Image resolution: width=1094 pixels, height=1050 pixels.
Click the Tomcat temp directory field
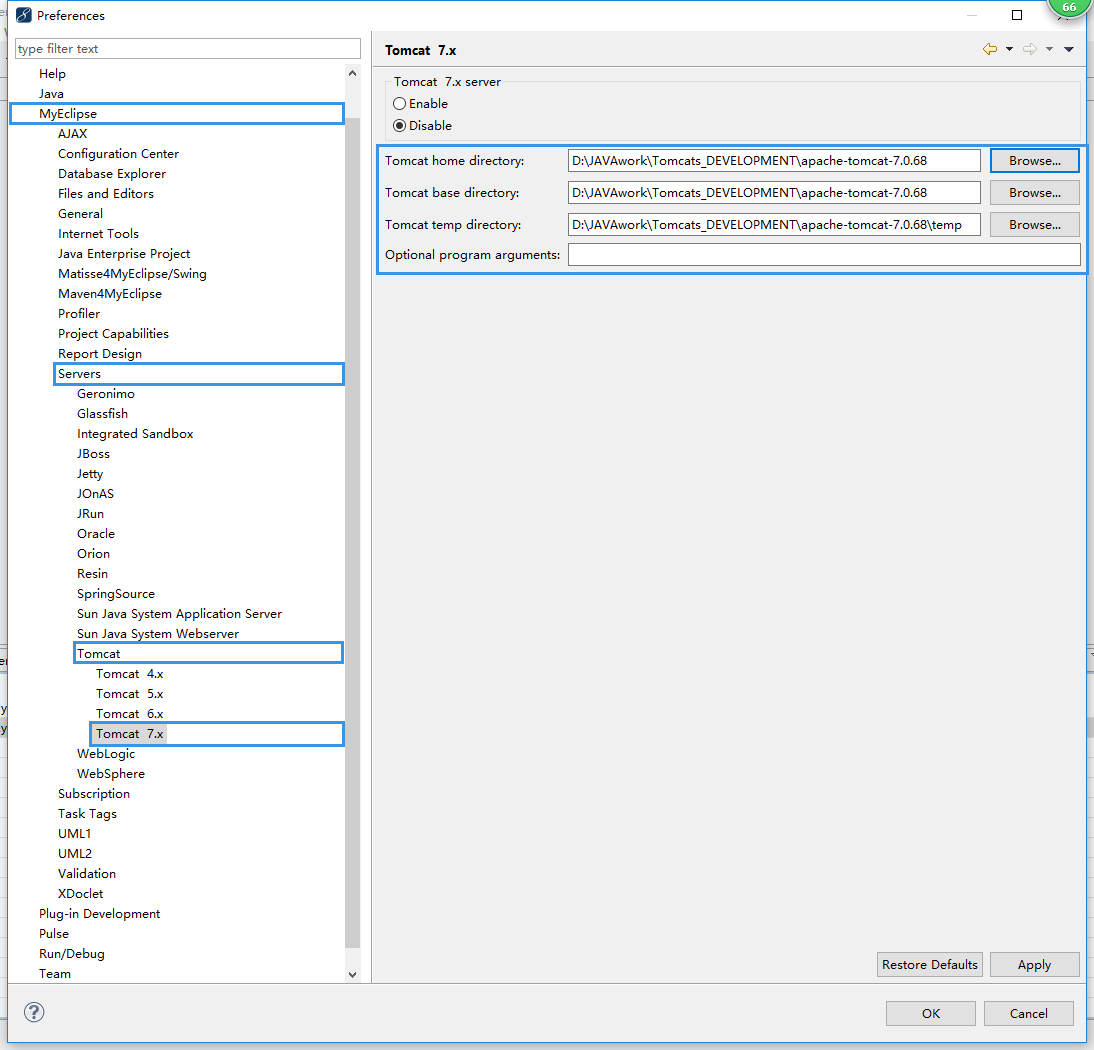[x=774, y=225]
